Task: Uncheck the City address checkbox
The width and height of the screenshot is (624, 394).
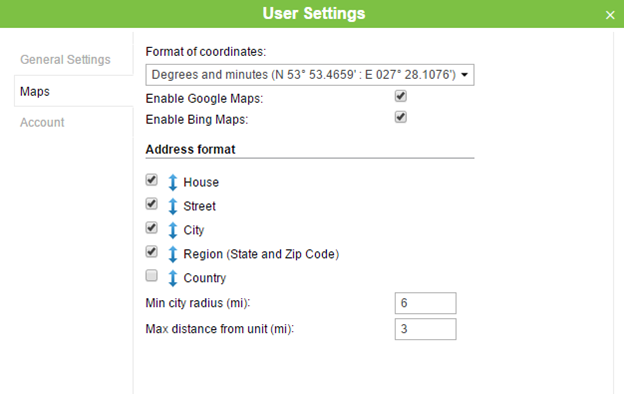Action: click(151, 228)
